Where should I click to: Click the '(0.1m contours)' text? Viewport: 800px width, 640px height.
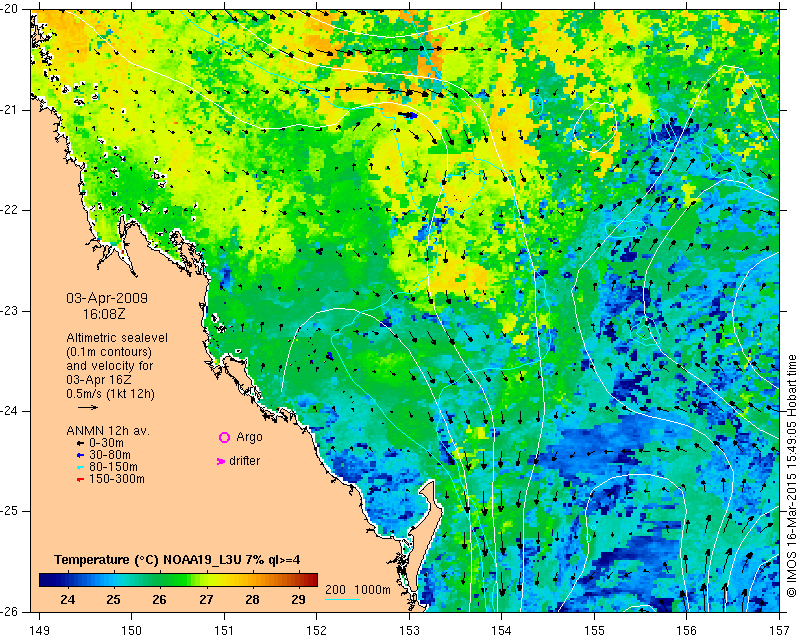[x=109, y=352]
